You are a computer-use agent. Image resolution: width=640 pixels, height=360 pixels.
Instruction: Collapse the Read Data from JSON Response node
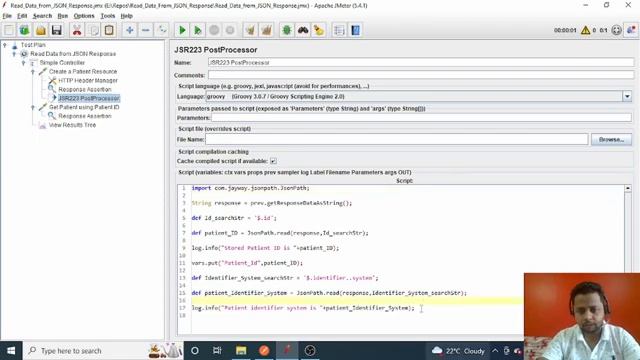click(14, 54)
